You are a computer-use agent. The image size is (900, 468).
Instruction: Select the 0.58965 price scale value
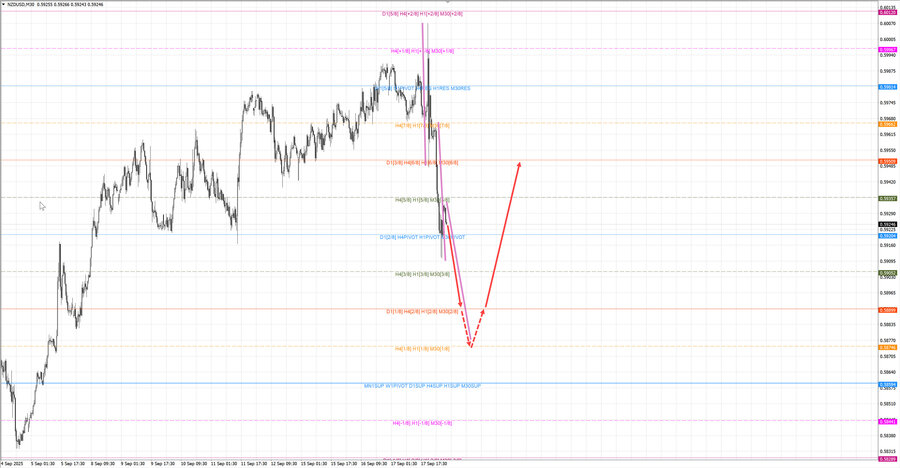887,293
